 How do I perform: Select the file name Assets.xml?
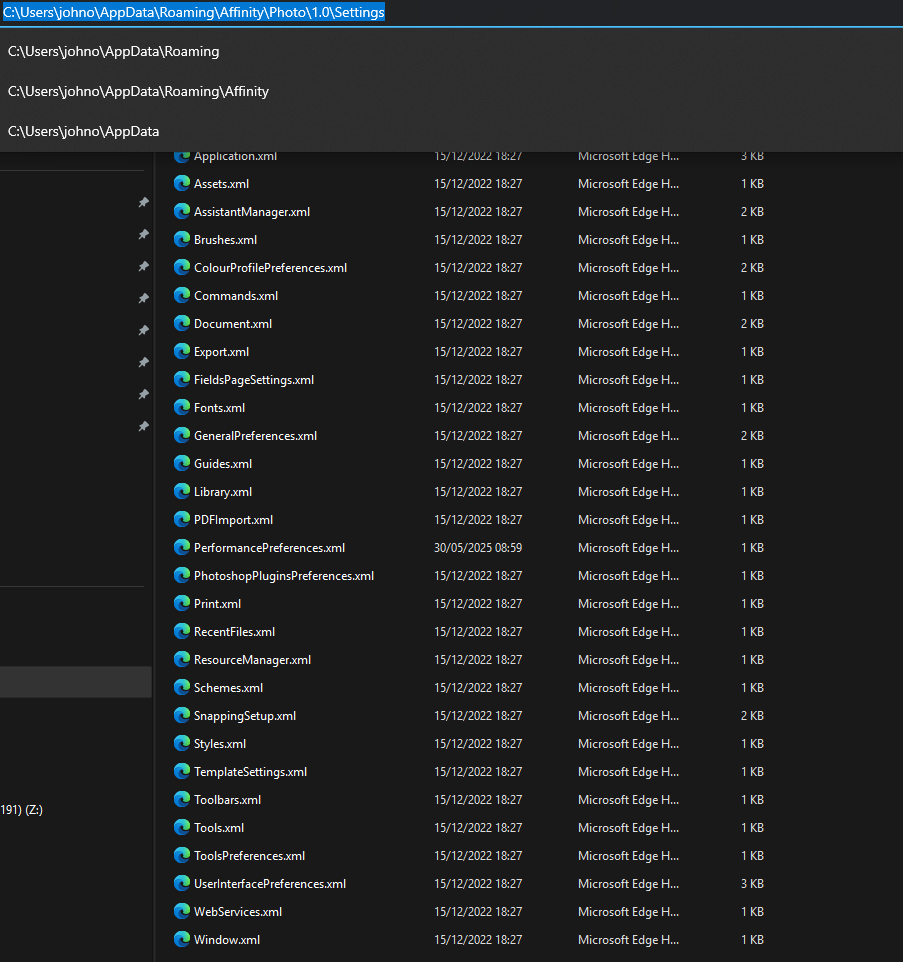pos(221,183)
